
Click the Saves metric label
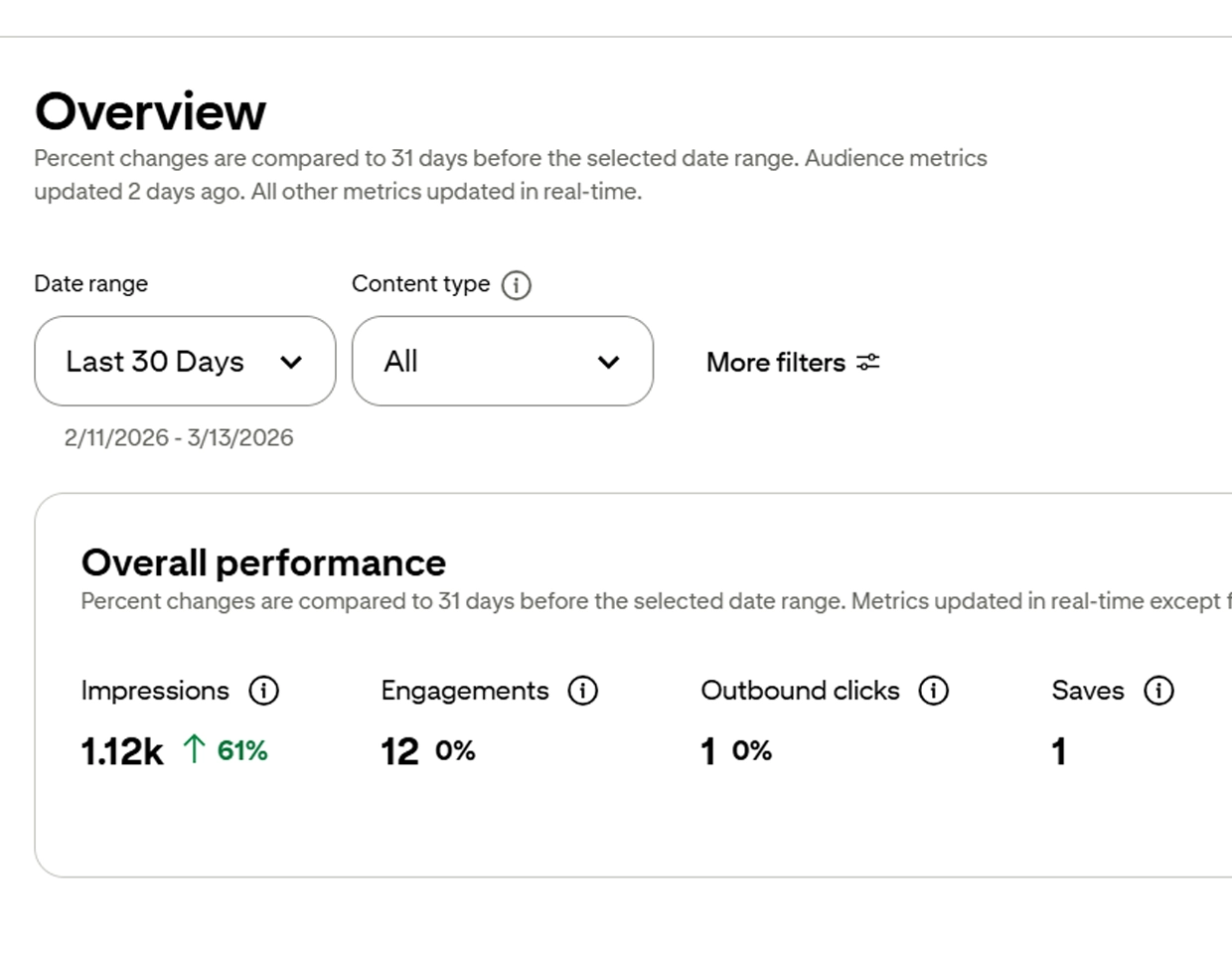pyautogui.click(x=1088, y=691)
